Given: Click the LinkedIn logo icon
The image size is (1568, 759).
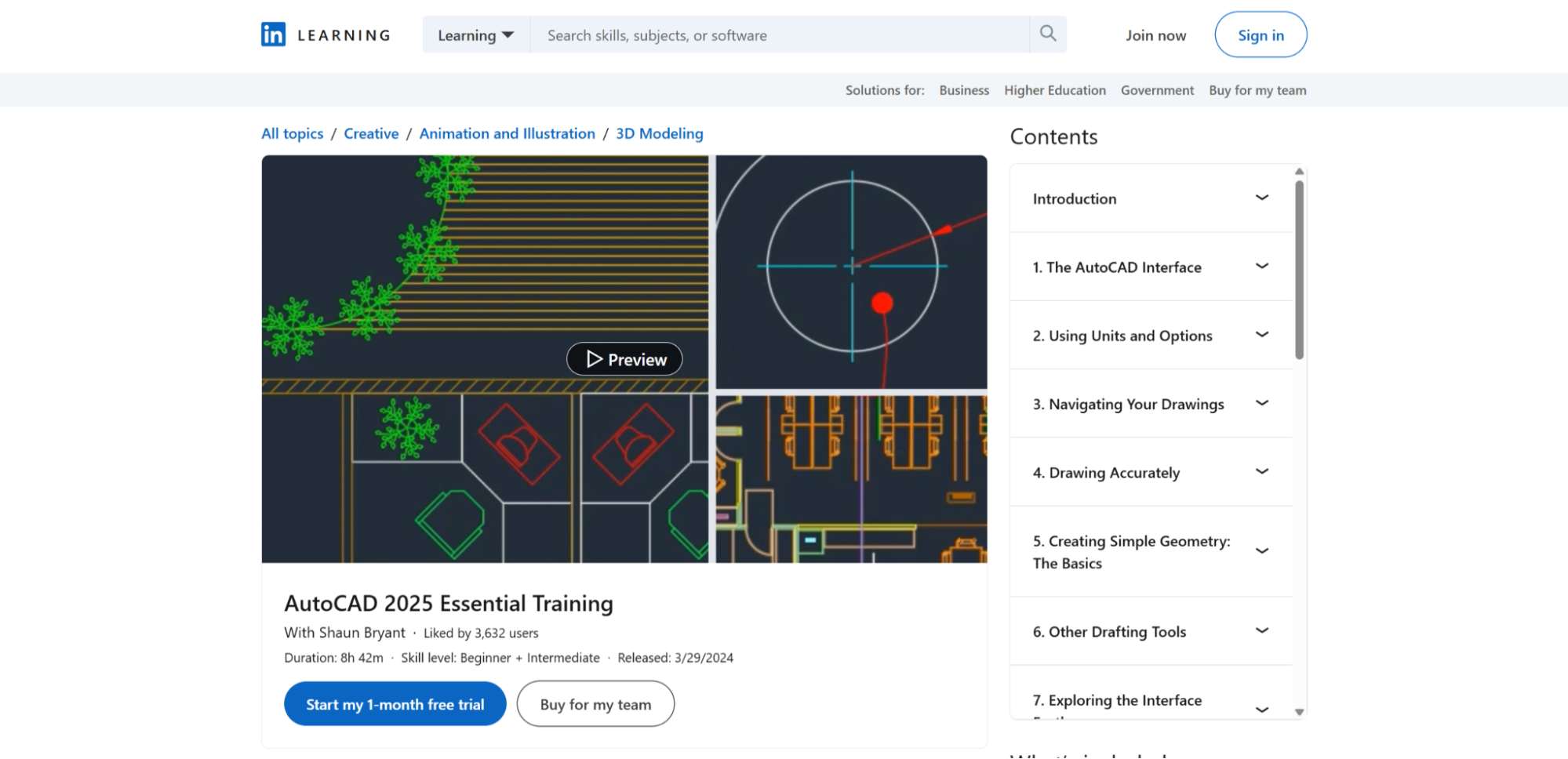Looking at the screenshot, I should (x=273, y=34).
